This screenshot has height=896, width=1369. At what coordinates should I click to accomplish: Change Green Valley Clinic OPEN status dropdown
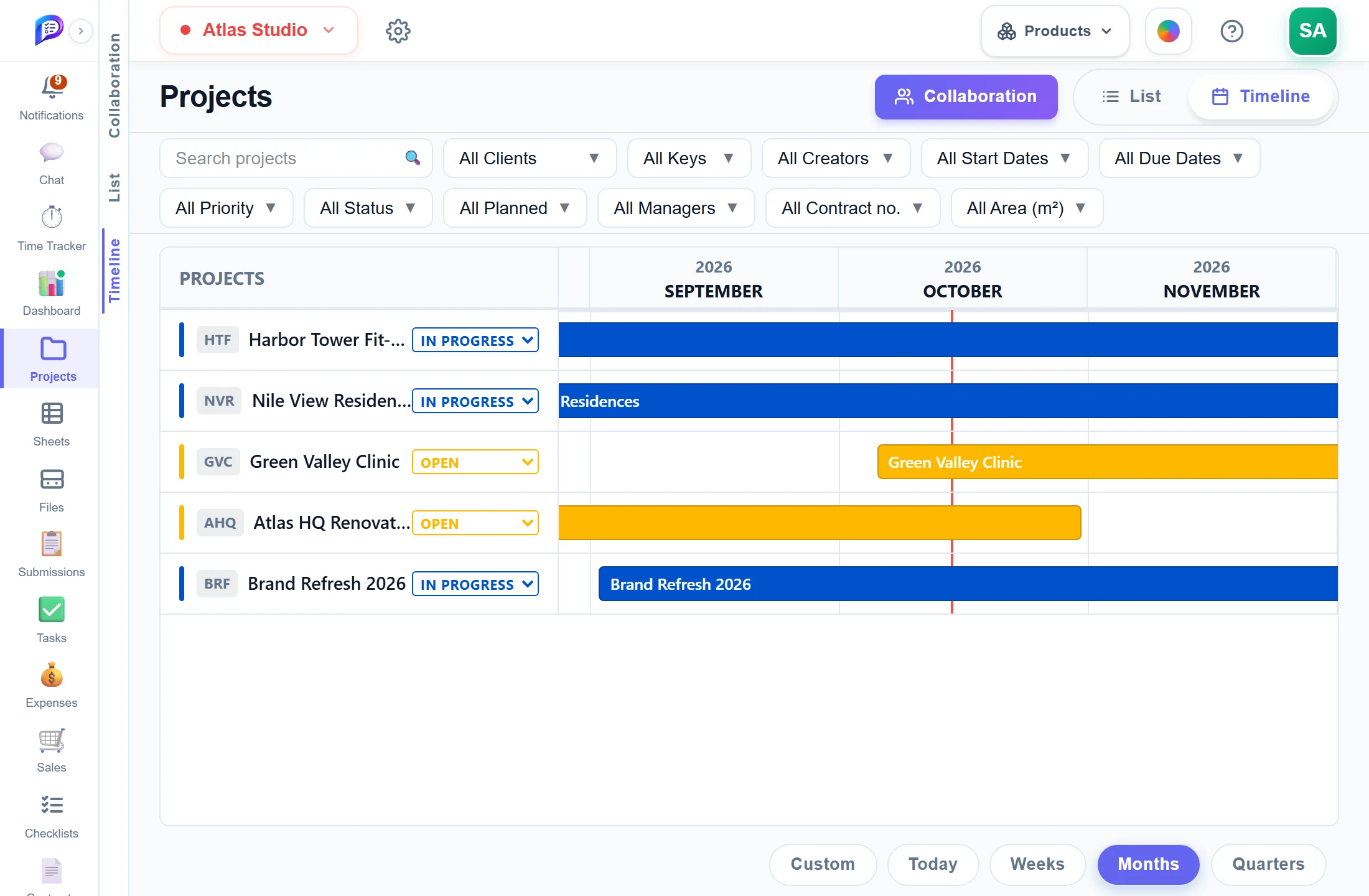475,462
